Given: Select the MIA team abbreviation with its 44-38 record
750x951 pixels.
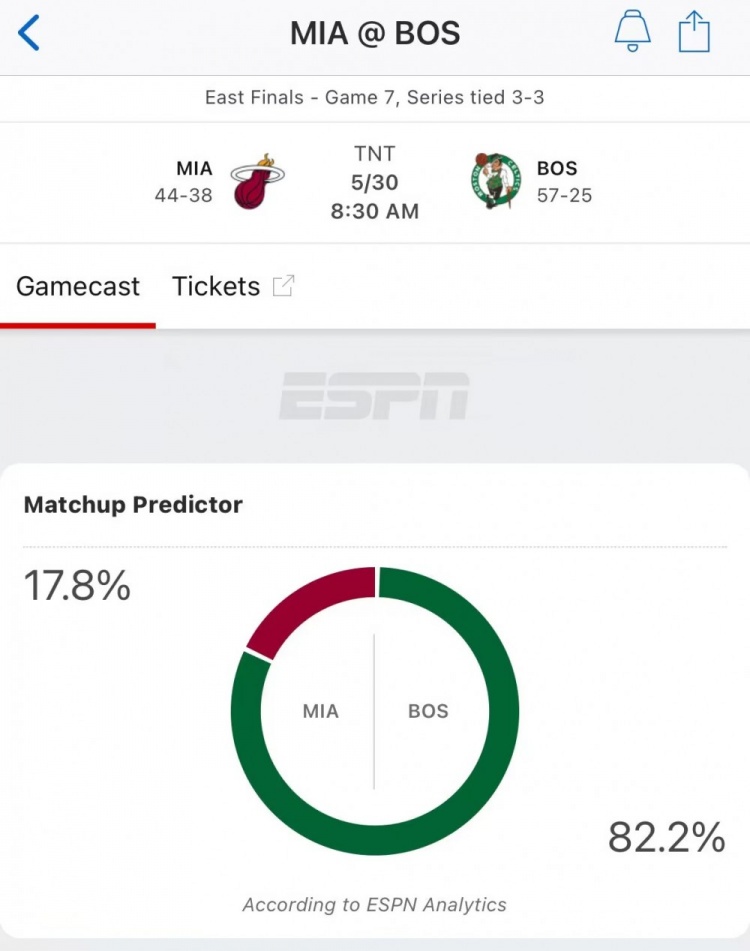Looking at the screenshot, I should (x=184, y=181).
